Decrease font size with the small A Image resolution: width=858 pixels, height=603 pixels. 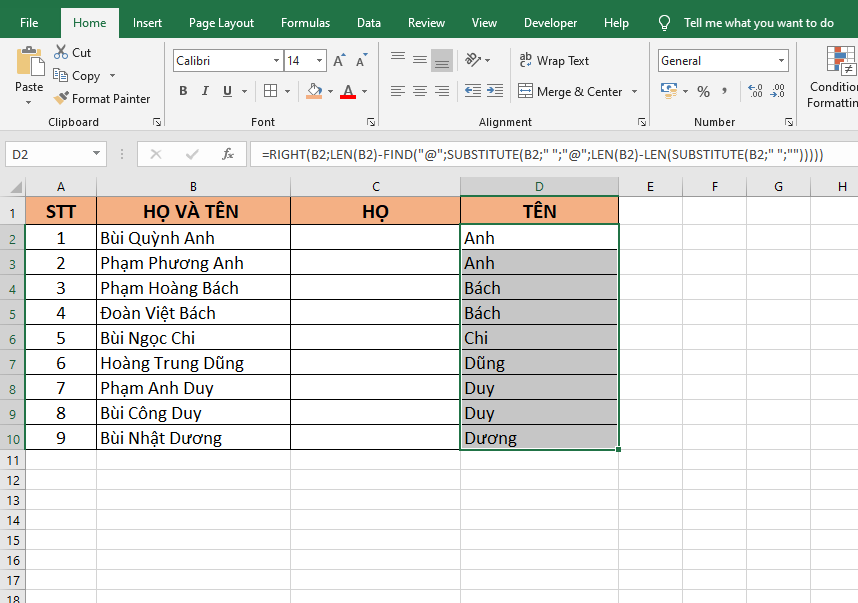click(x=362, y=61)
